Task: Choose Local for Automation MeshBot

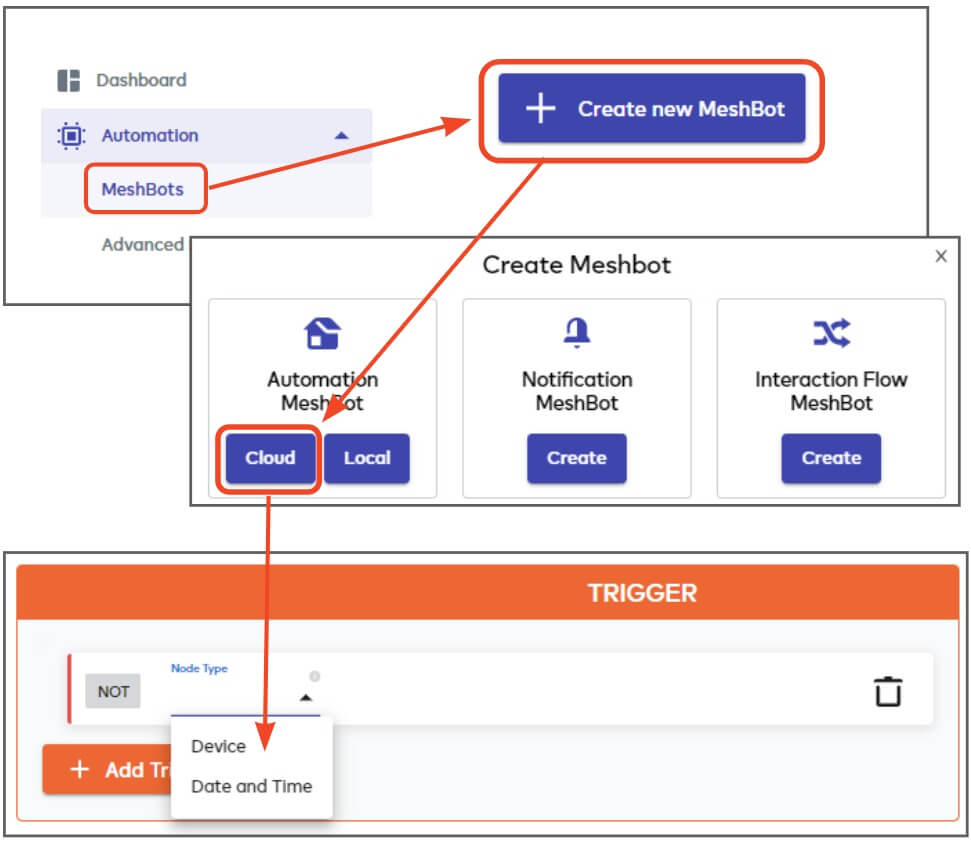Action: click(367, 458)
